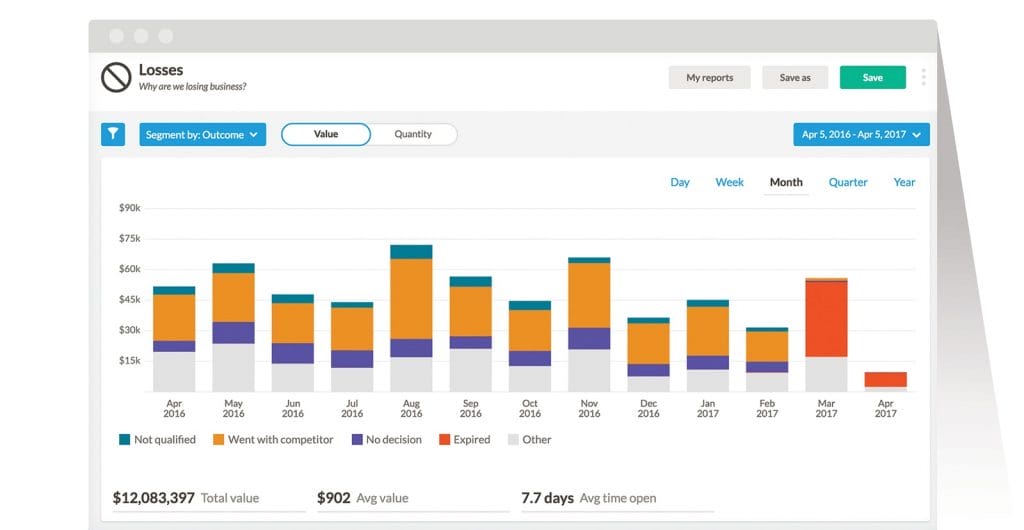This screenshot has height=530, width=1024.
Task: Select the Day interval tab
Action: click(x=680, y=182)
